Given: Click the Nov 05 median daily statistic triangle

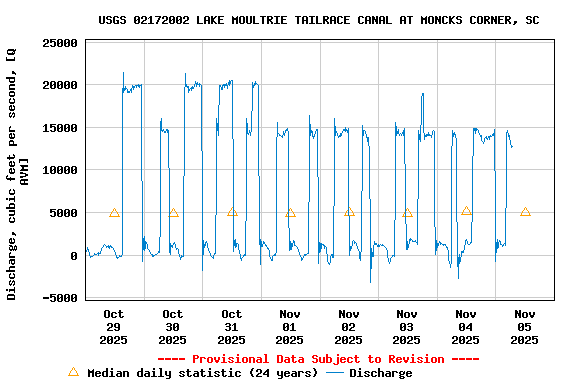Looking at the screenshot, I should 525,212.
